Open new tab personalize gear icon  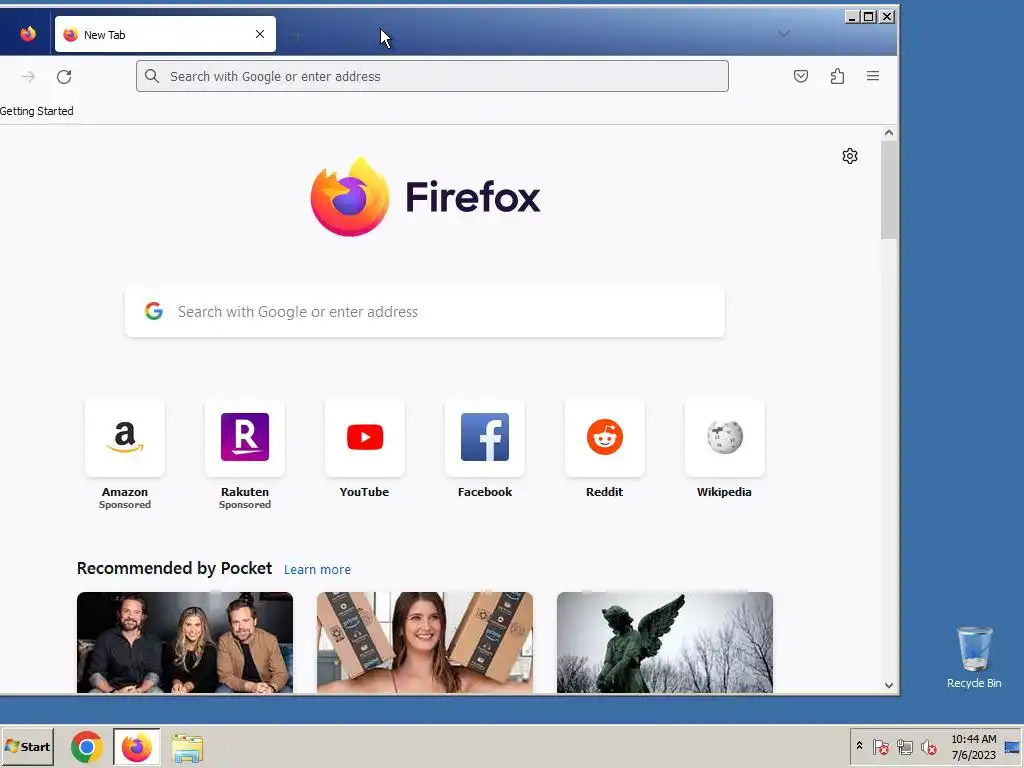click(x=850, y=156)
